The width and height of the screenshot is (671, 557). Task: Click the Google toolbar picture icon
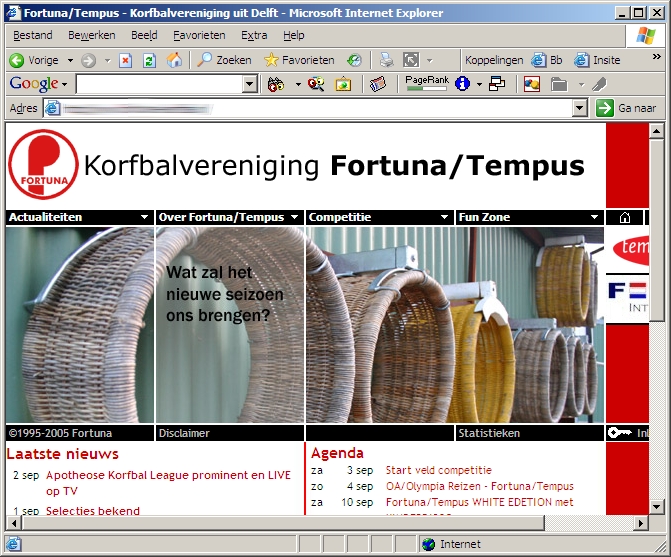[x=531, y=84]
